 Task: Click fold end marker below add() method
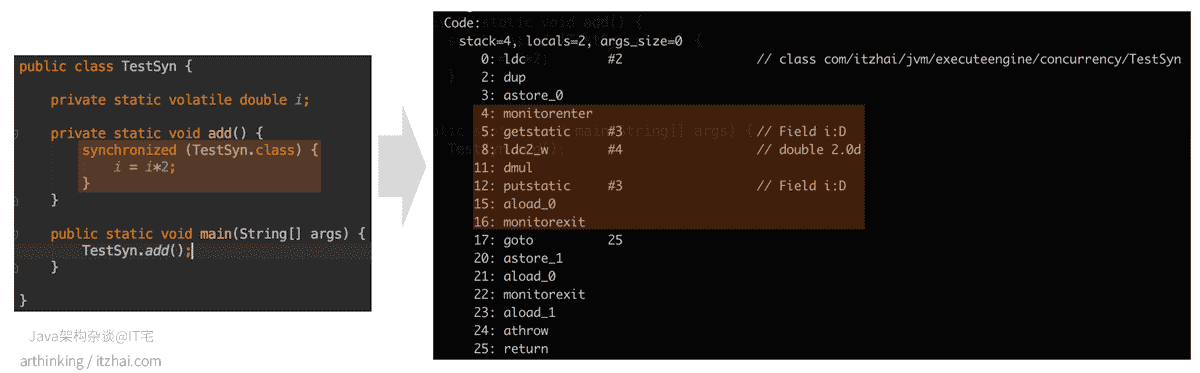tap(18, 200)
